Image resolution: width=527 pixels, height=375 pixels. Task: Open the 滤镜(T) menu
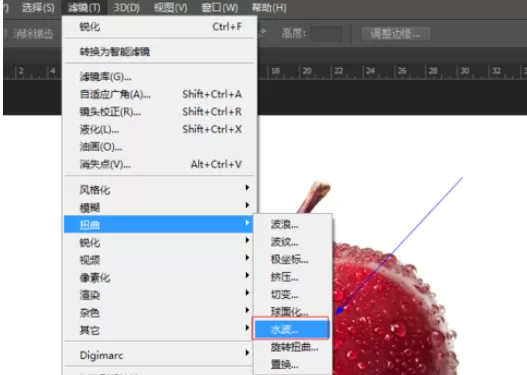84,7
